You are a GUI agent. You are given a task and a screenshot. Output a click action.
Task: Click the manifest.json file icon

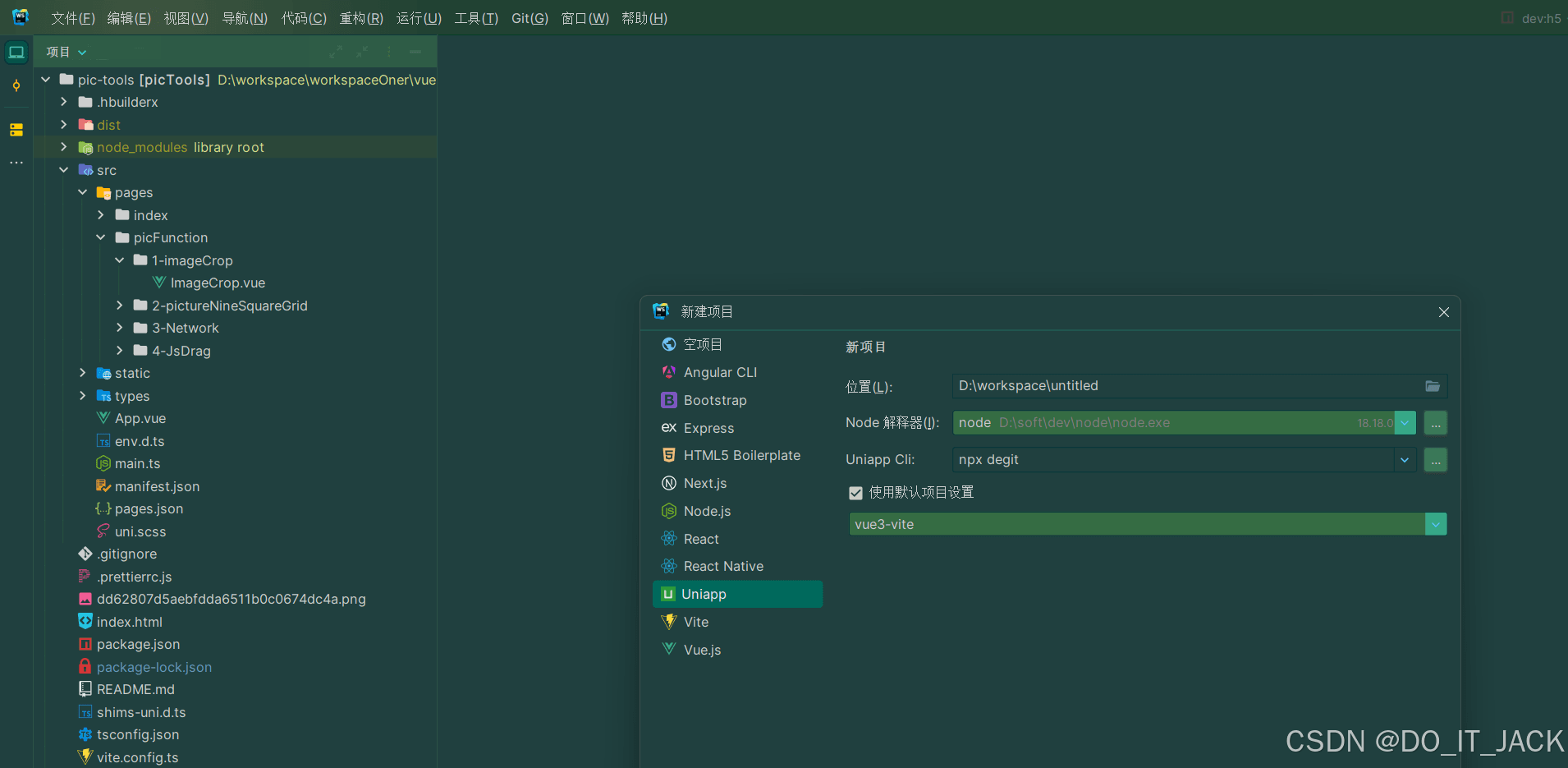coord(103,486)
